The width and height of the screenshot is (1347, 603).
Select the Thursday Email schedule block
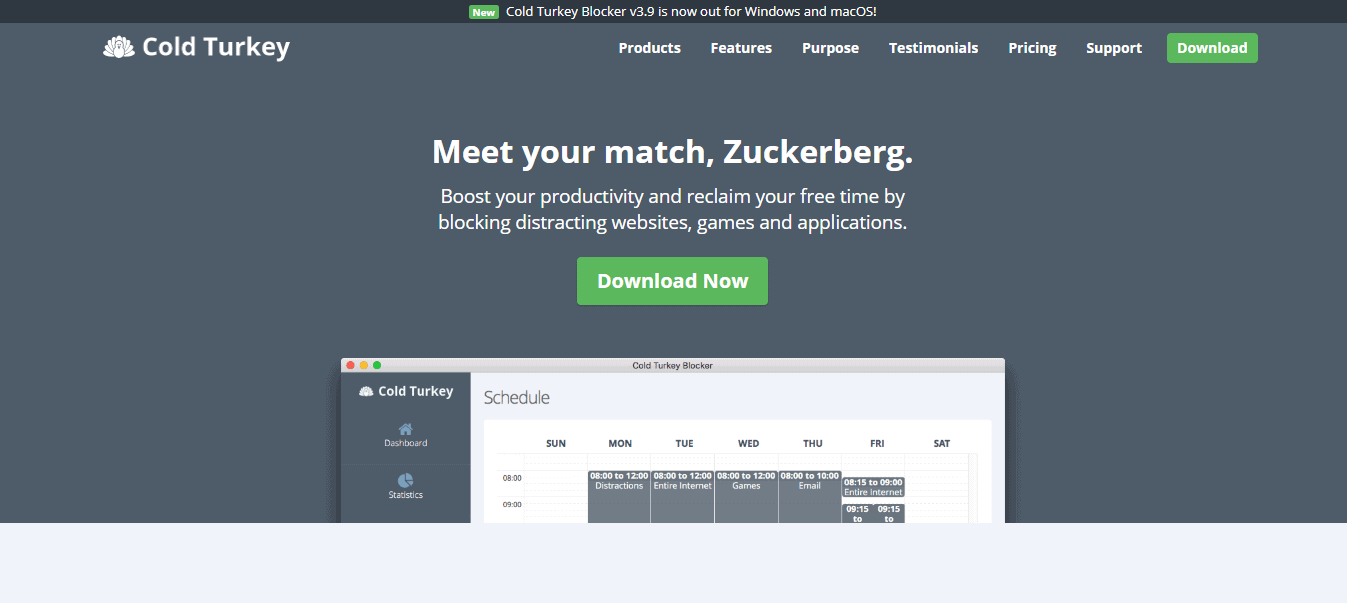click(810, 496)
